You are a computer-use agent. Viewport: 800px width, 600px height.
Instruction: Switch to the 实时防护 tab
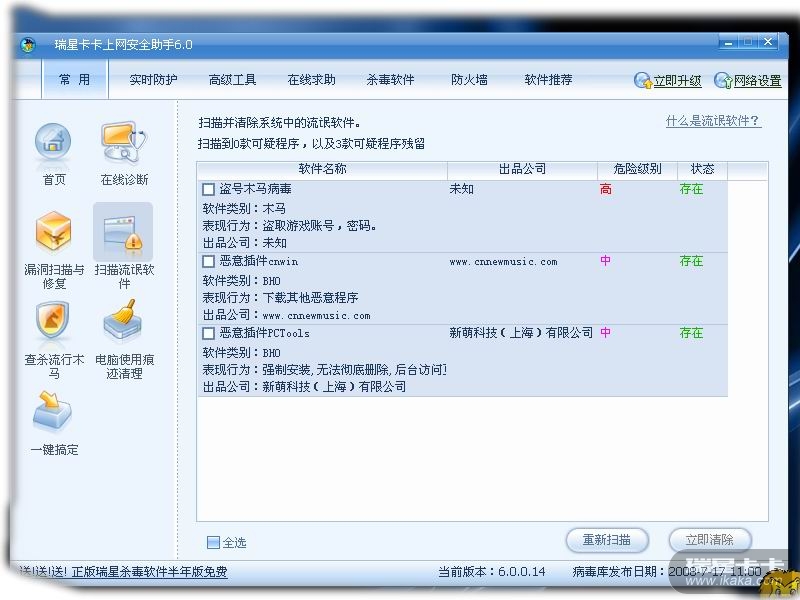[x=153, y=80]
